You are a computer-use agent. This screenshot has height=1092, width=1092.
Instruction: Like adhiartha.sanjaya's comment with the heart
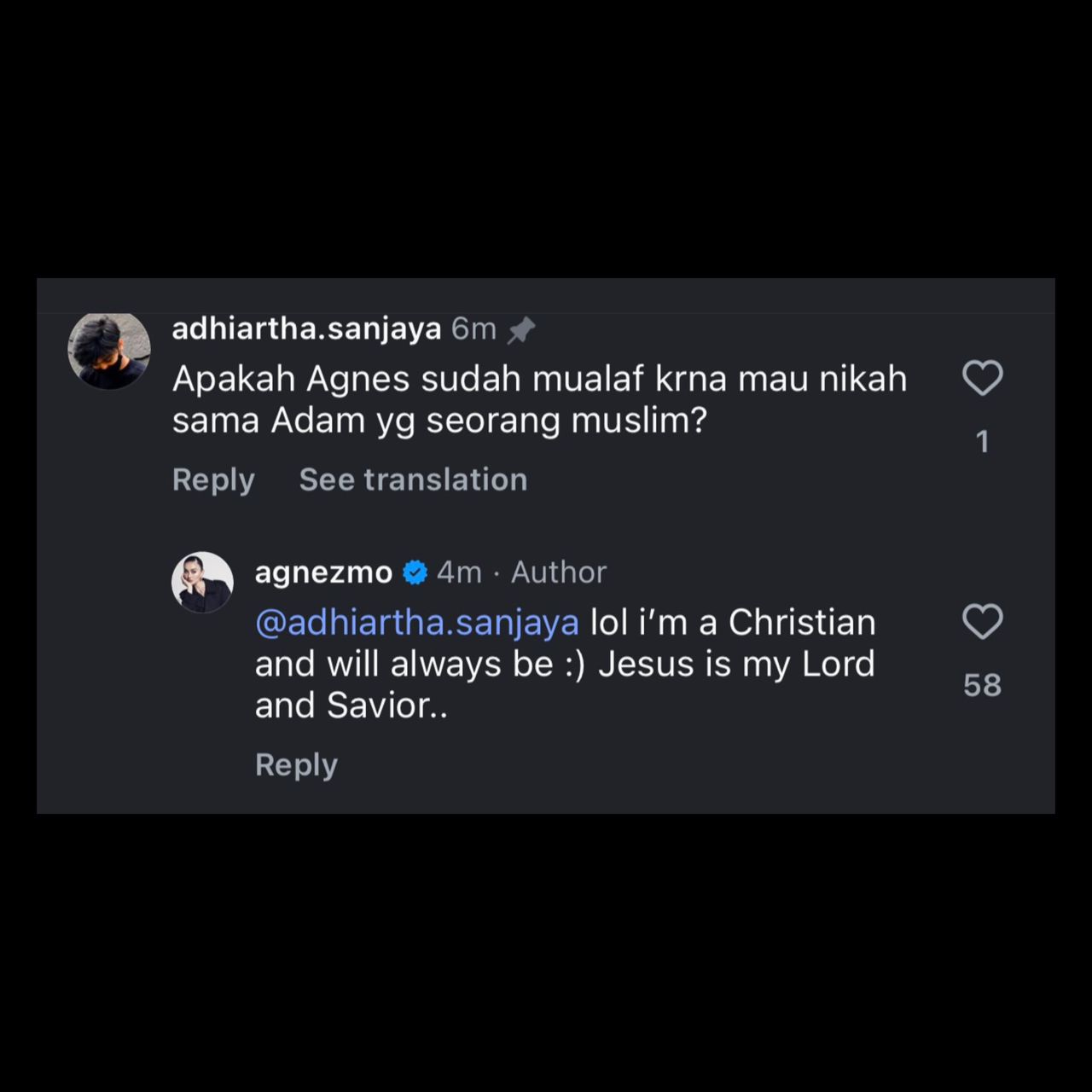tap(982, 378)
